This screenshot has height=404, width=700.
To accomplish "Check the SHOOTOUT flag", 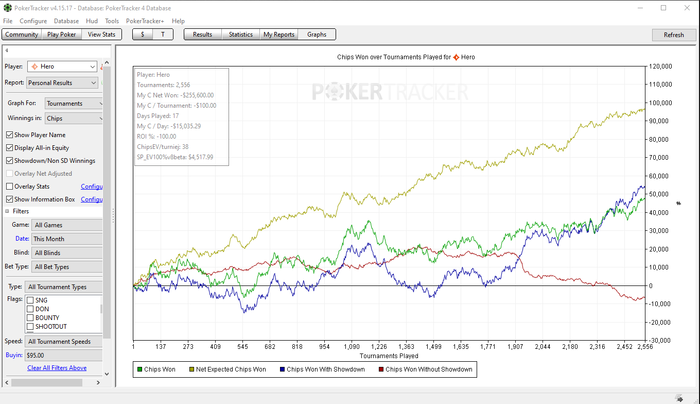I will (30, 327).
